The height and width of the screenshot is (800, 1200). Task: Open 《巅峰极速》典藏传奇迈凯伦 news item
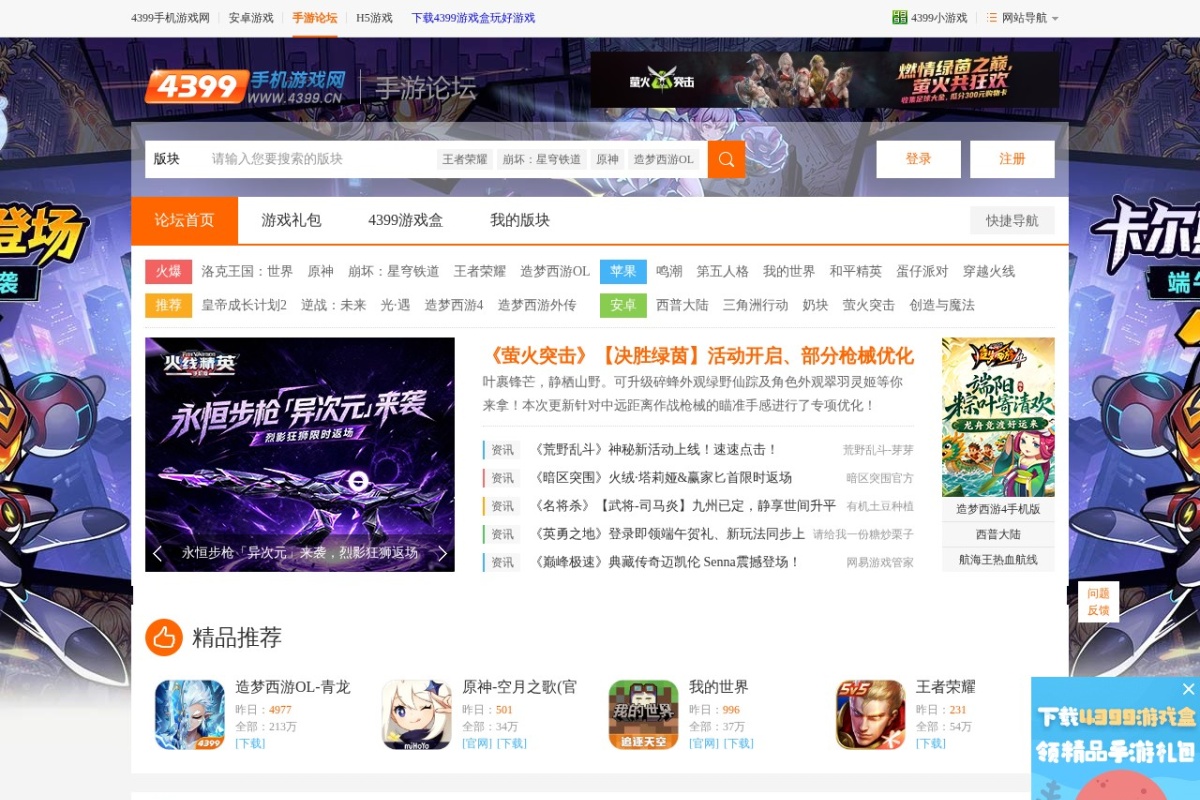coord(665,562)
